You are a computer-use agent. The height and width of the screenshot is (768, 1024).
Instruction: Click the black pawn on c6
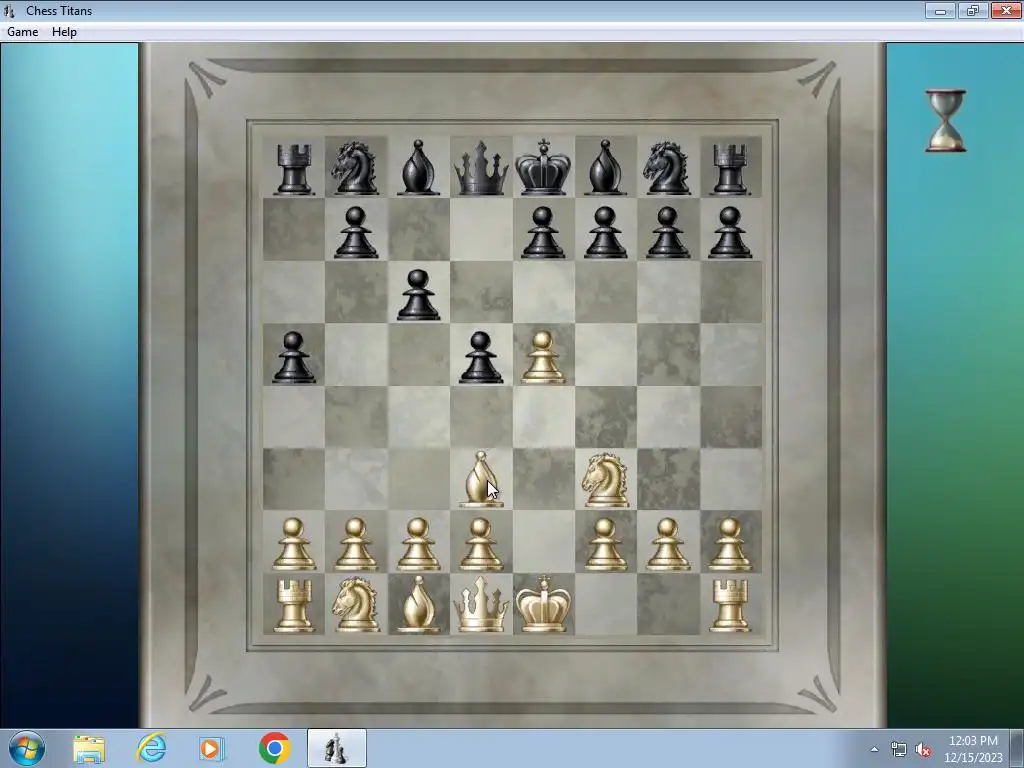pos(418,295)
